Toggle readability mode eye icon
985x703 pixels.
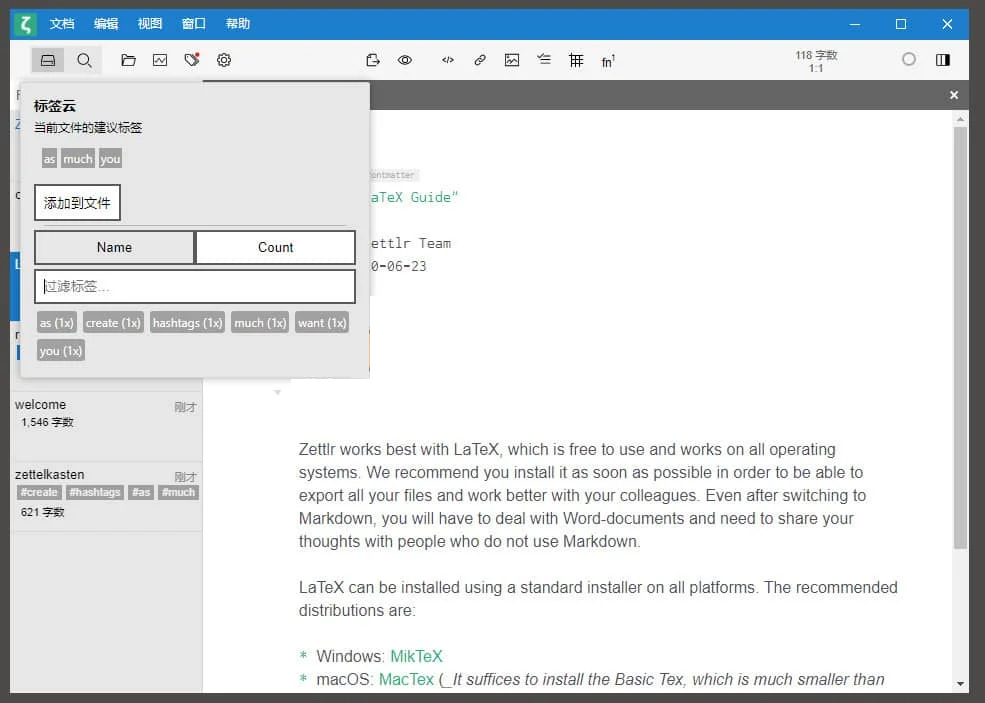tap(405, 60)
